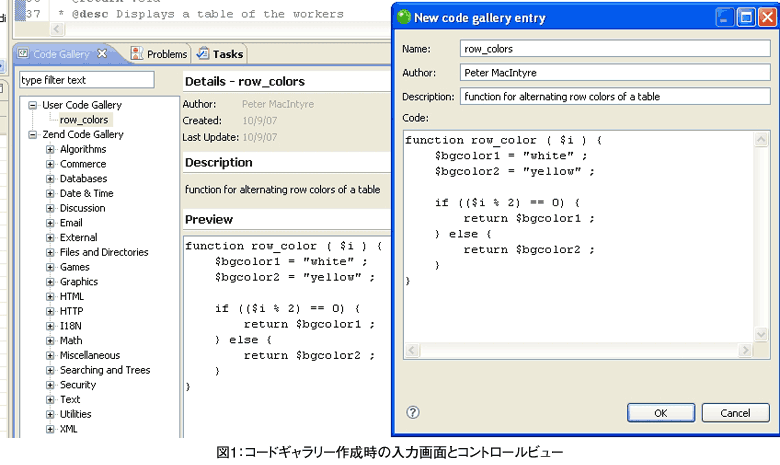The image size is (780, 465).
Task: Expand the Files and Directories category
Action: click(x=50, y=253)
